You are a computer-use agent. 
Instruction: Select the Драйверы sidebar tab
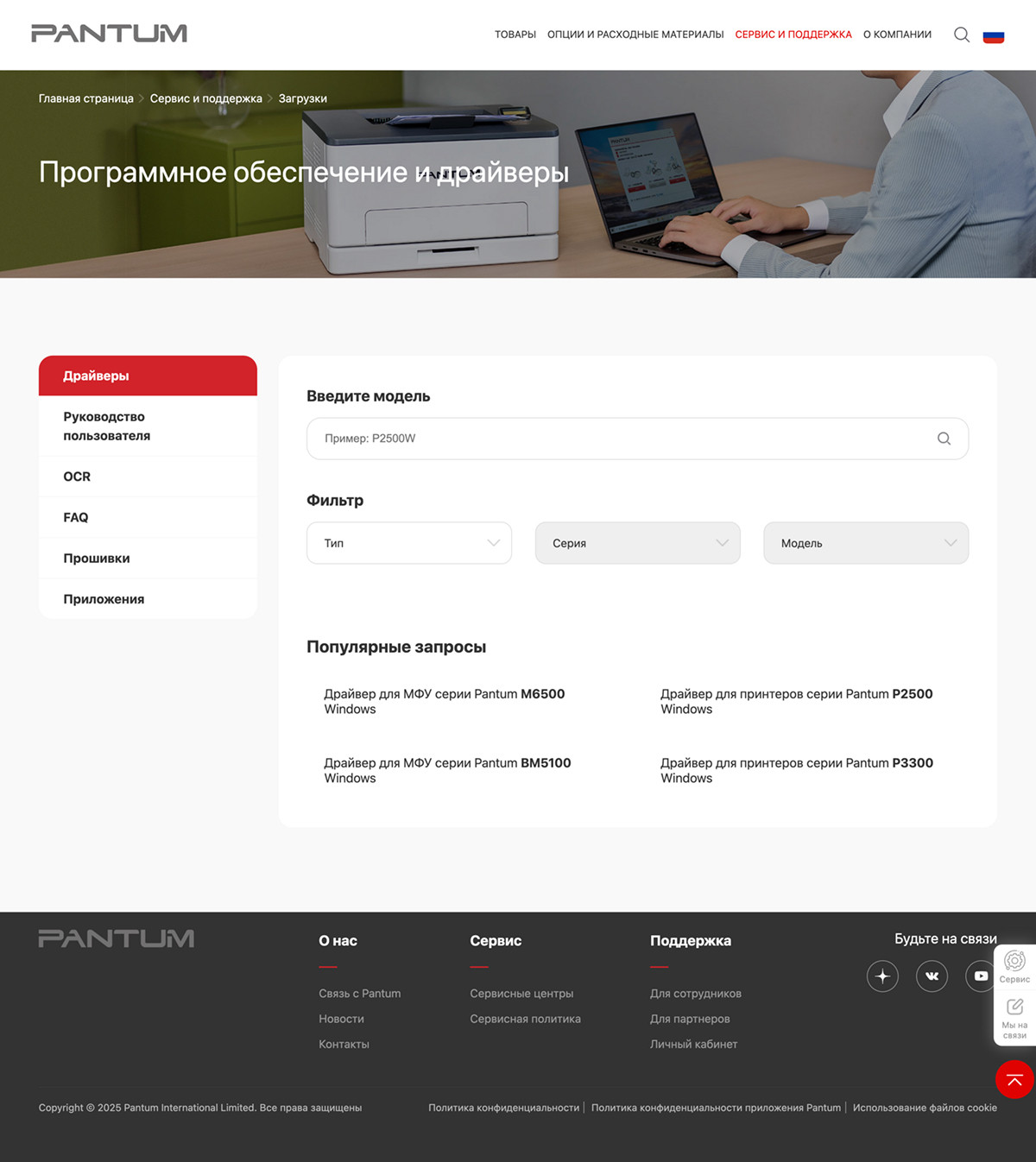click(x=148, y=376)
